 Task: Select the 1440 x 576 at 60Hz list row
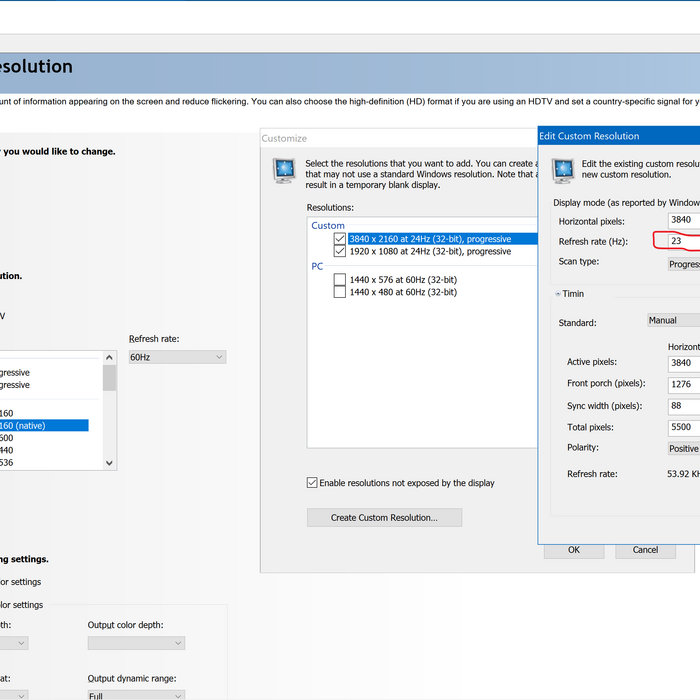pyautogui.click(x=403, y=280)
